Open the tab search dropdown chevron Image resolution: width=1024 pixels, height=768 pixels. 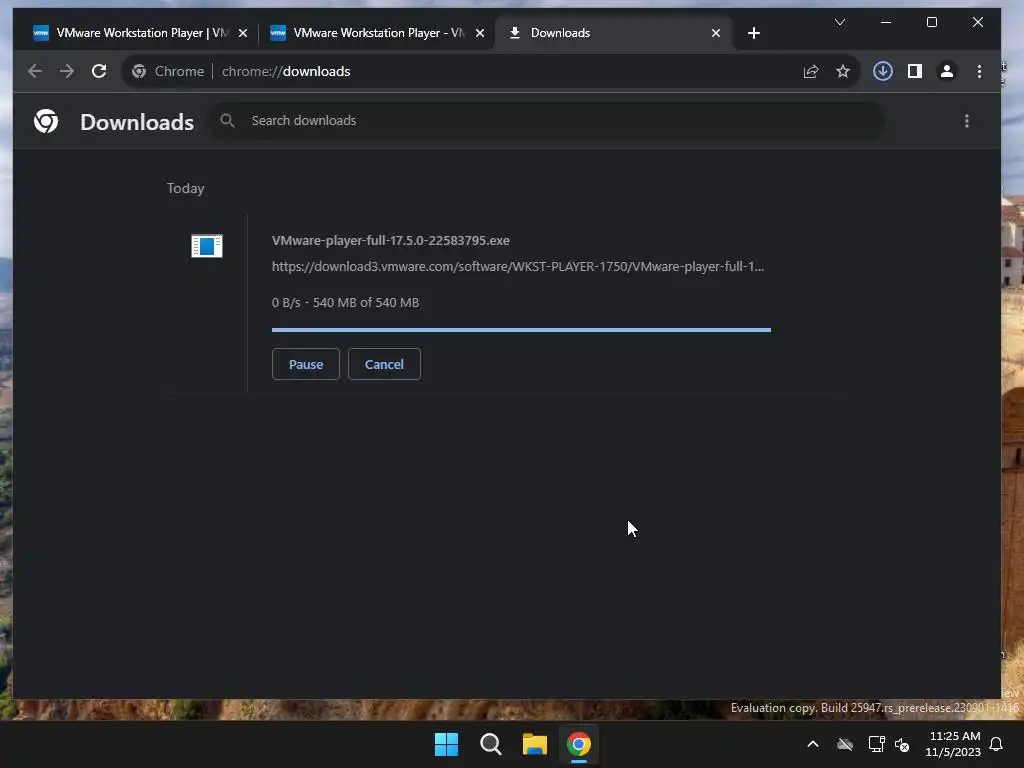(840, 22)
